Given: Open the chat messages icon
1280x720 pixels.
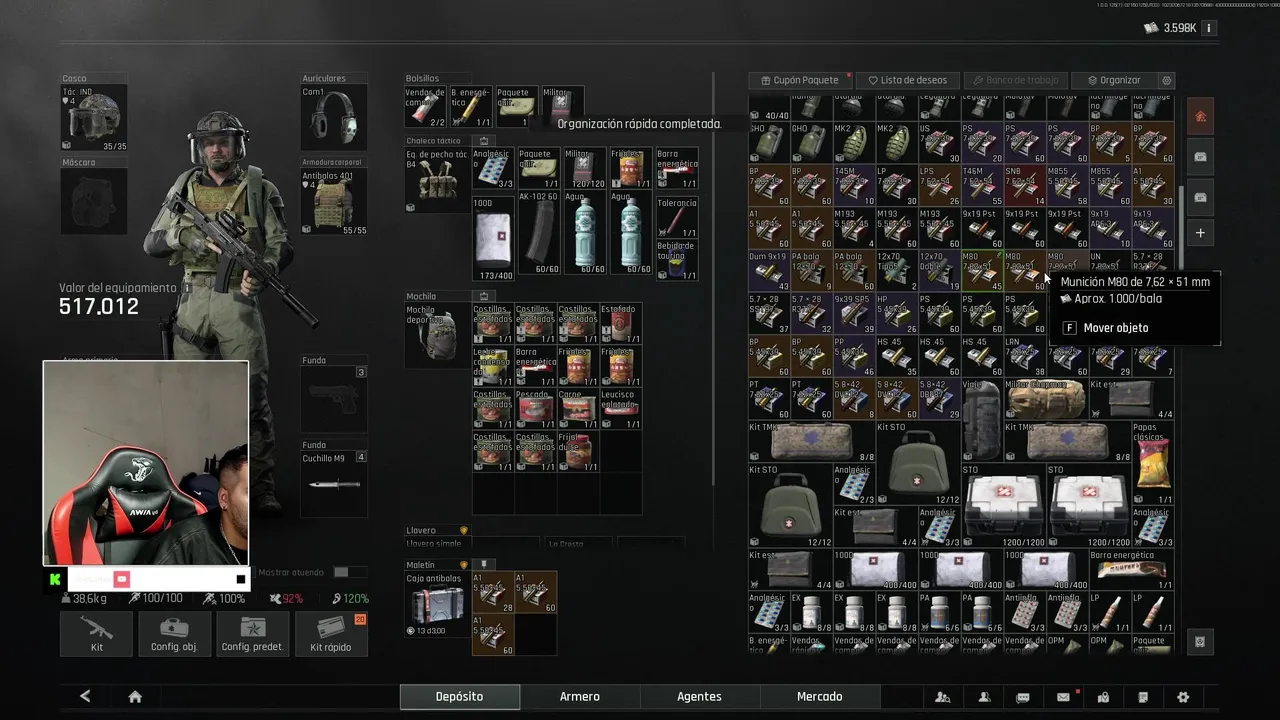Looking at the screenshot, I should pos(1023,697).
